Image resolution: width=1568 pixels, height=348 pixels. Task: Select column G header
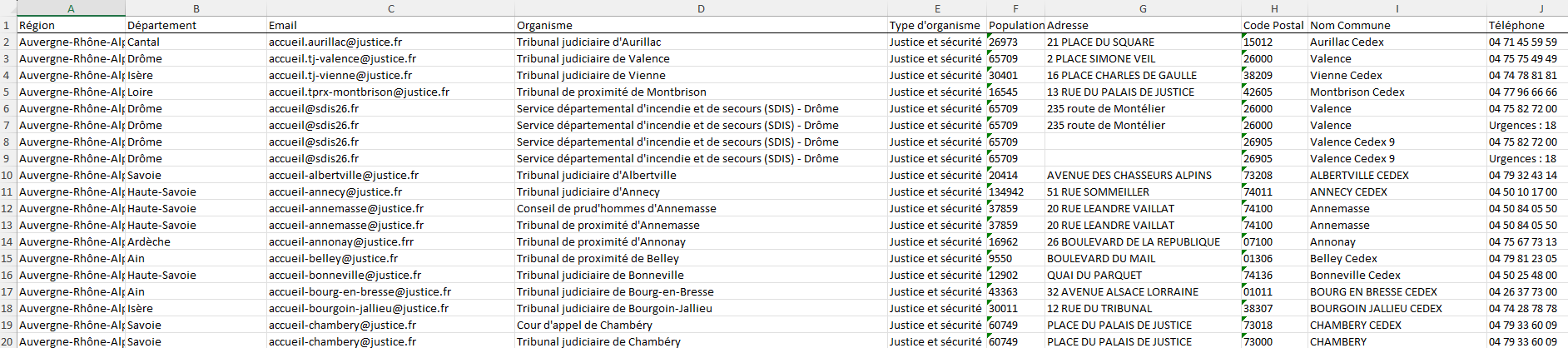pyautogui.click(x=1143, y=8)
